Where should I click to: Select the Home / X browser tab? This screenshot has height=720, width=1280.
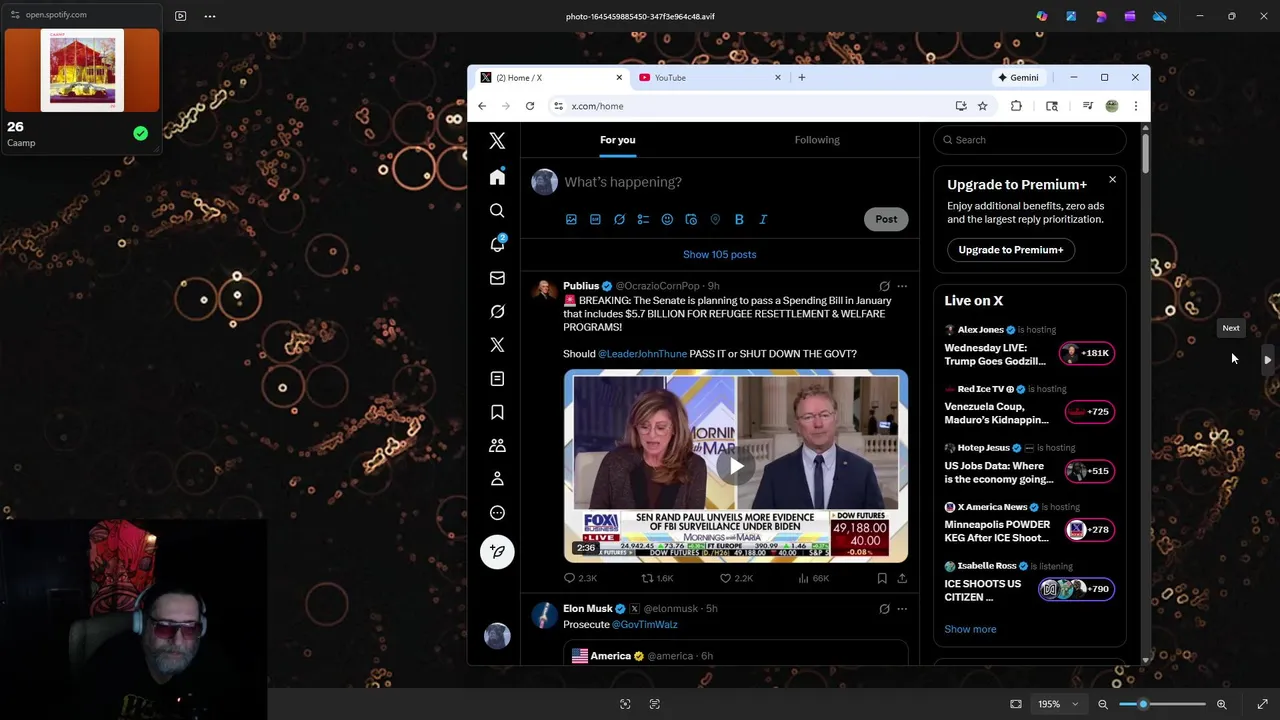(x=551, y=77)
